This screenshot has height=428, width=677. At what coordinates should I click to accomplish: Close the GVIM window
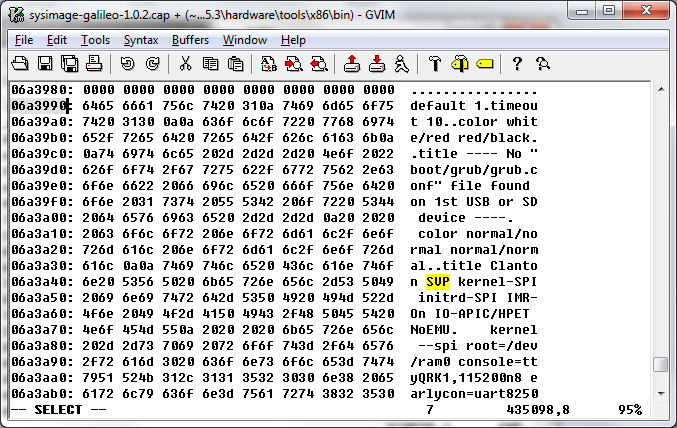(646, 11)
